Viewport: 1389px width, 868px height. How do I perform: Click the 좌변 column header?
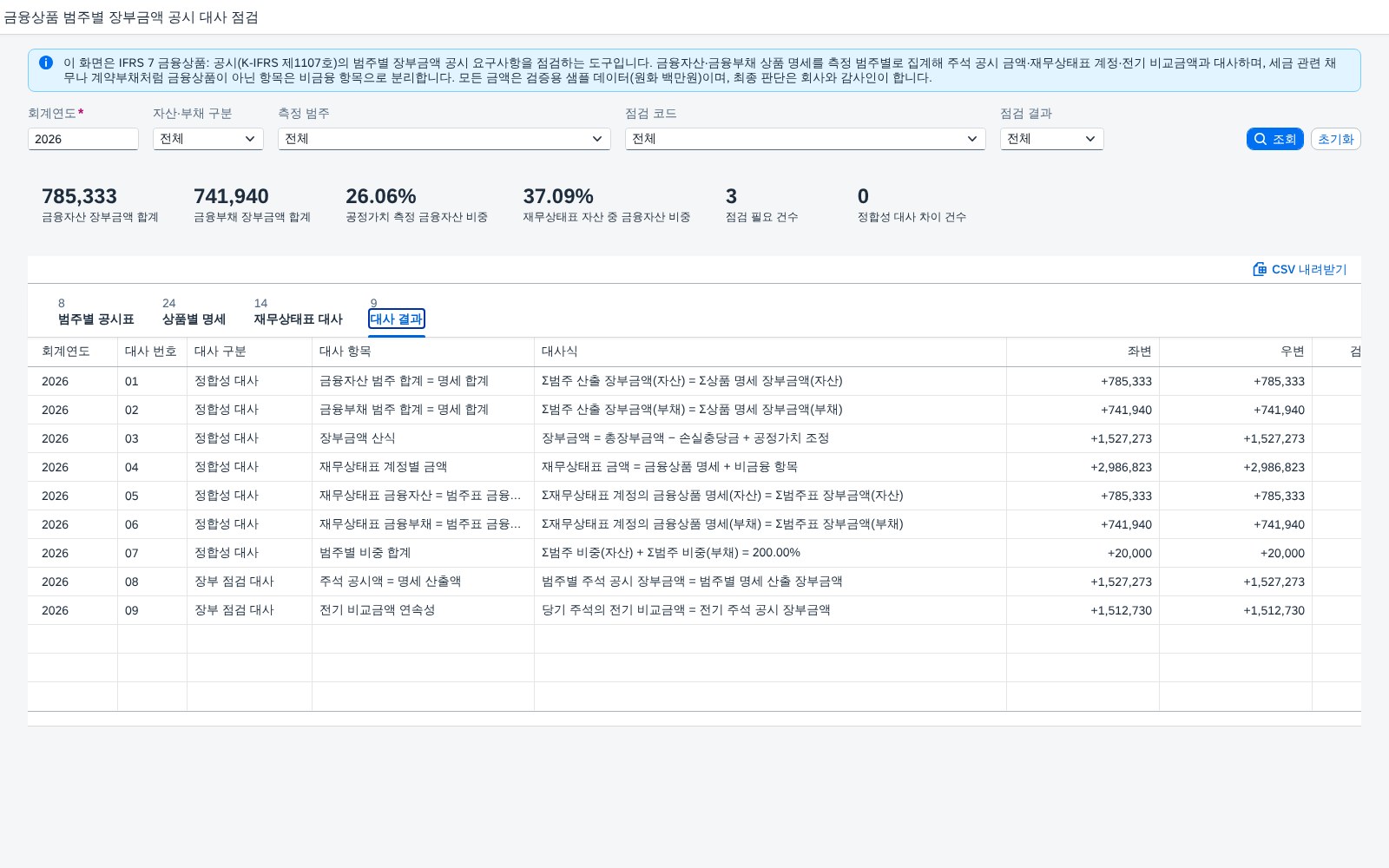(1083, 352)
